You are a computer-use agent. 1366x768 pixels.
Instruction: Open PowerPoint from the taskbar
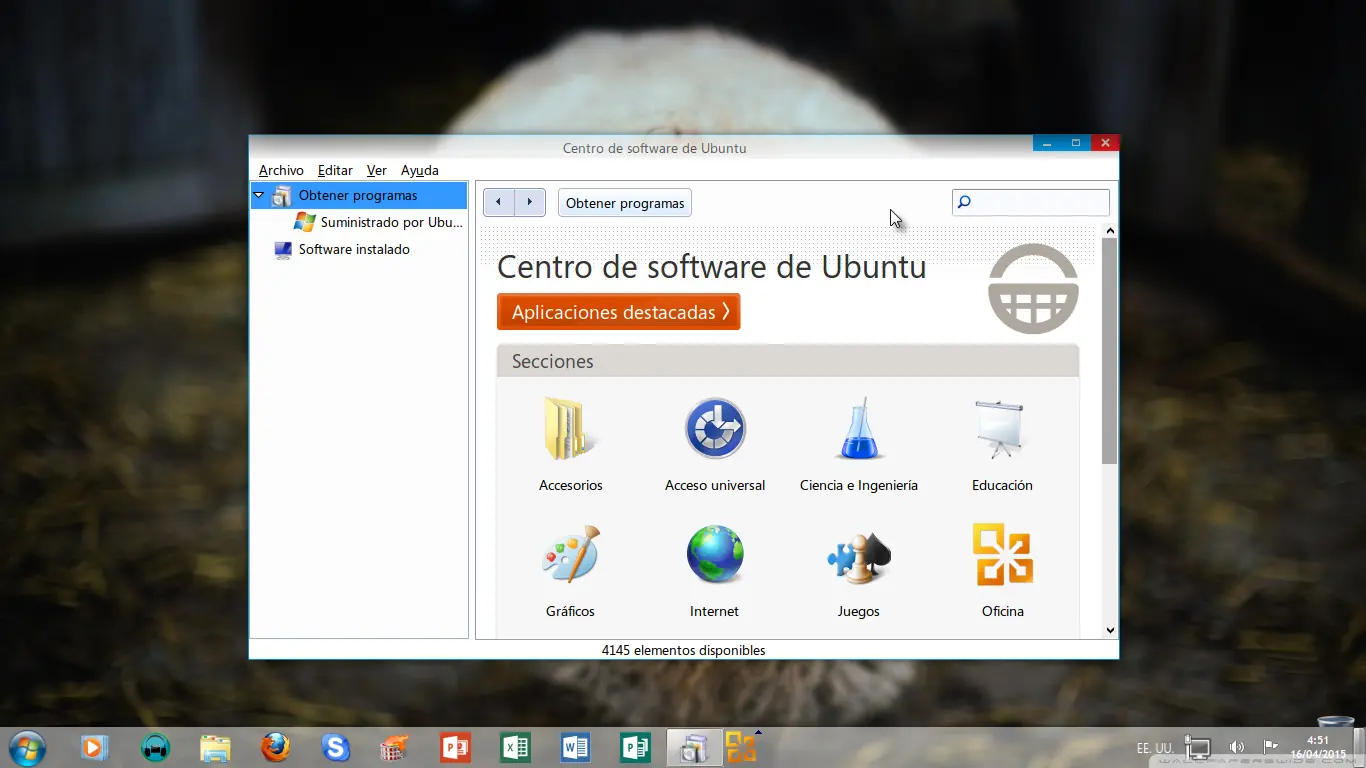pyautogui.click(x=455, y=747)
